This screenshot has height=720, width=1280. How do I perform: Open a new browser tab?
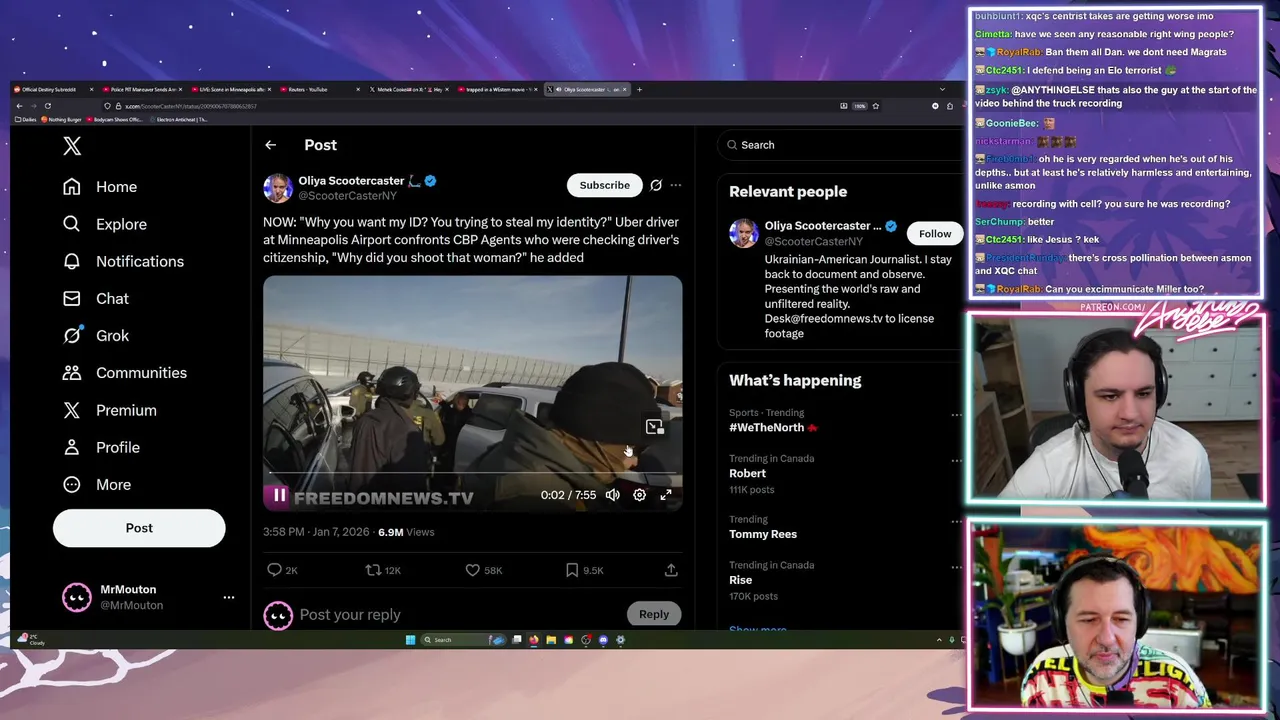tap(640, 90)
